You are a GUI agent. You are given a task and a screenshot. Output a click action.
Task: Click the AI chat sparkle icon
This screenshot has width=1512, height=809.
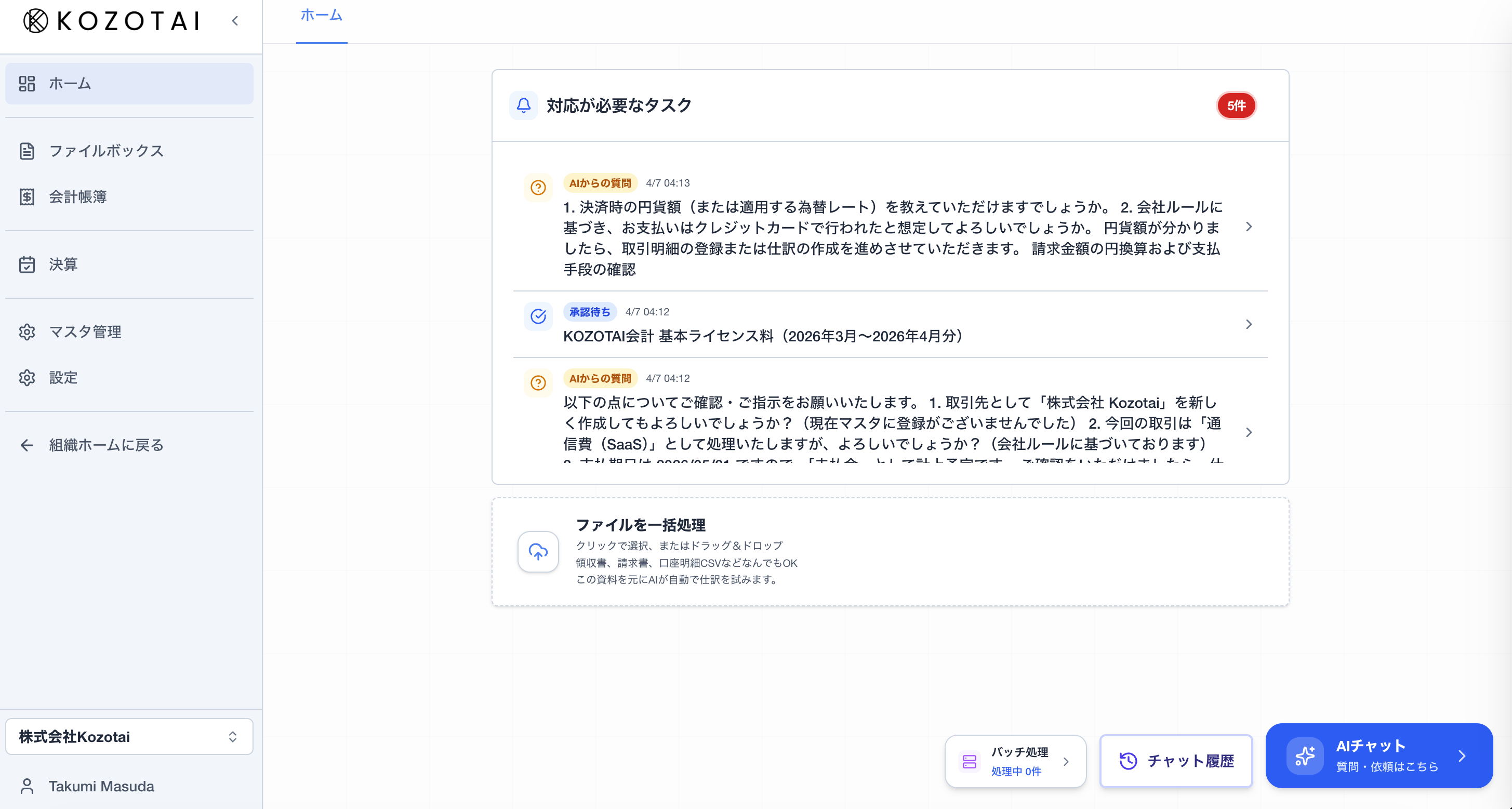[x=1304, y=755]
